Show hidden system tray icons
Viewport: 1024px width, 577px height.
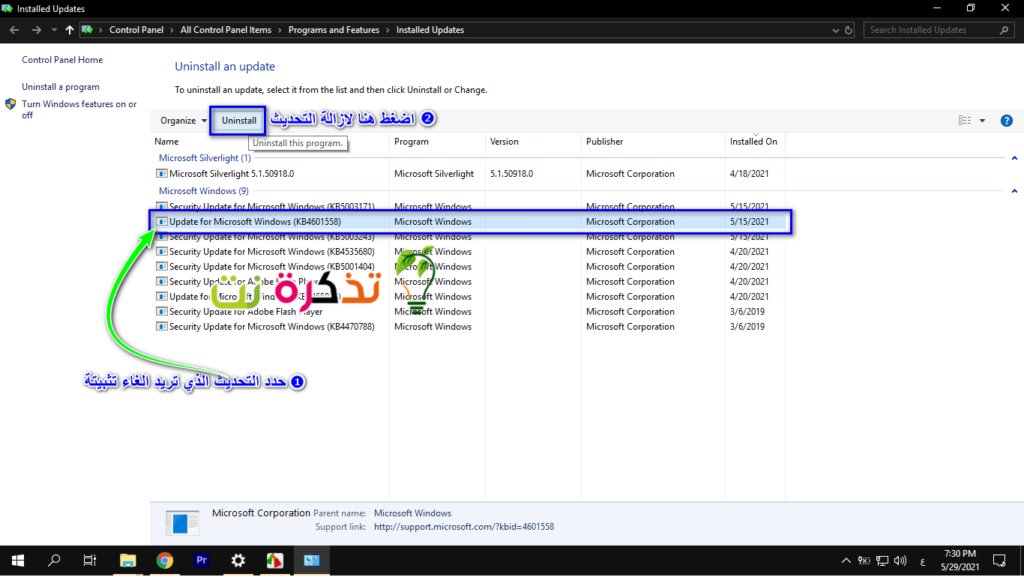click(x=846, y=561)
